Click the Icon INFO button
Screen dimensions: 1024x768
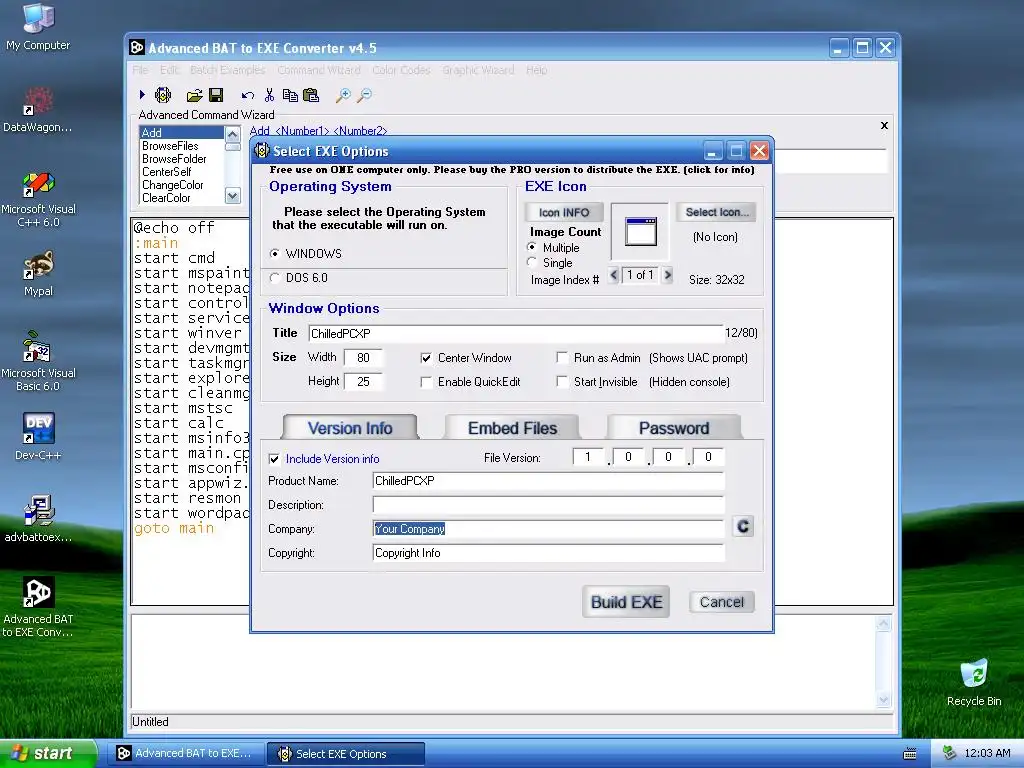(x=564, y=212)
